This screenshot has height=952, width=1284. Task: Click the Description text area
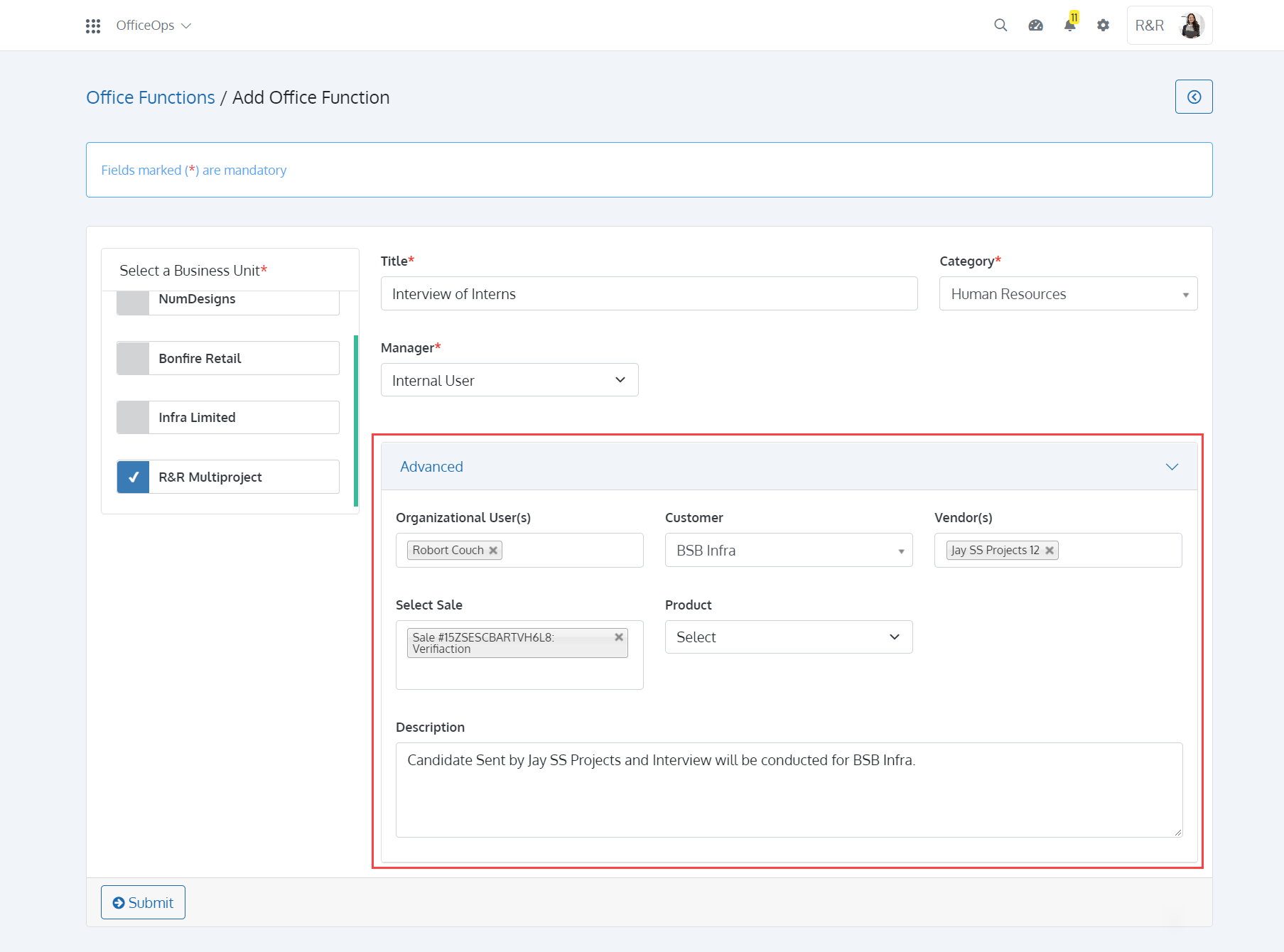coord(789,790)
